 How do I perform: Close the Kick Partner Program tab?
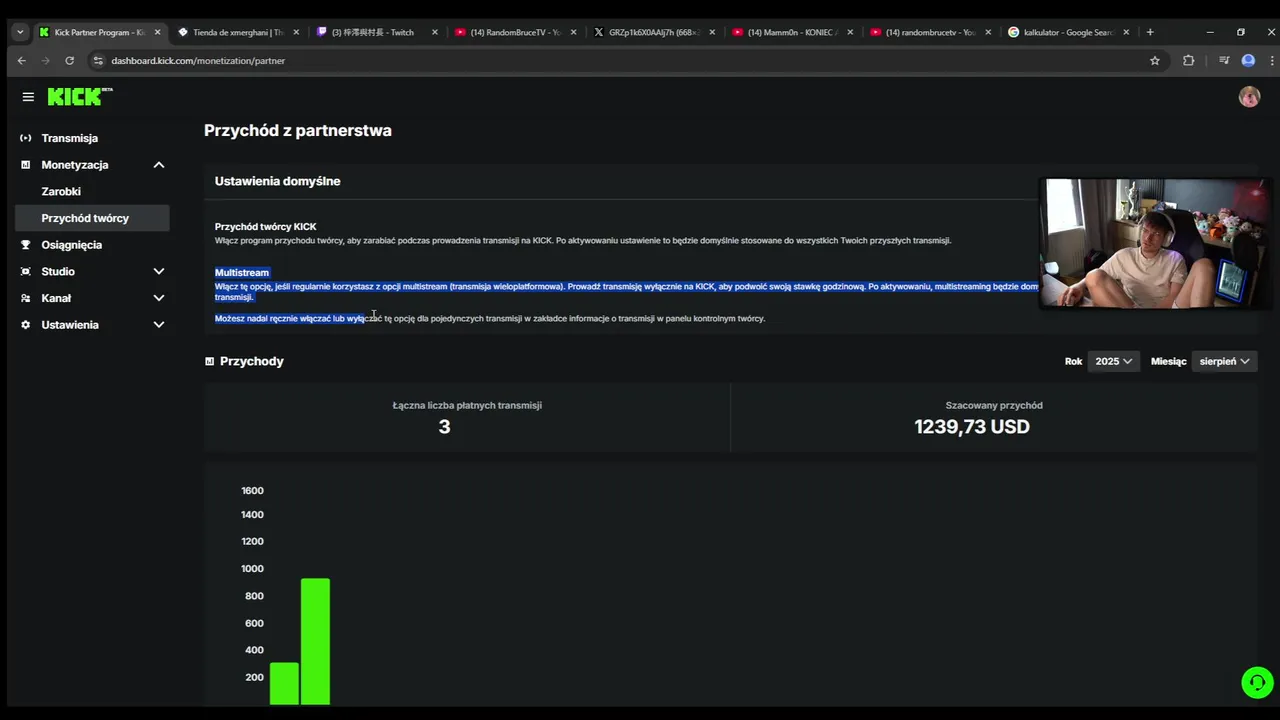[x=157, y=32]
